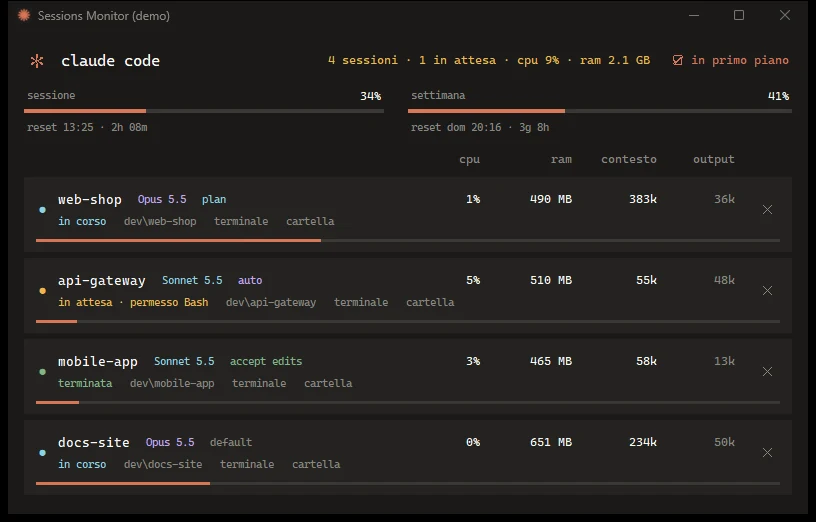Click the 'plan' mode tag on web-shop
Image resolution: width=816 pixels, height=522 pixels.
(x=214, y=199)
